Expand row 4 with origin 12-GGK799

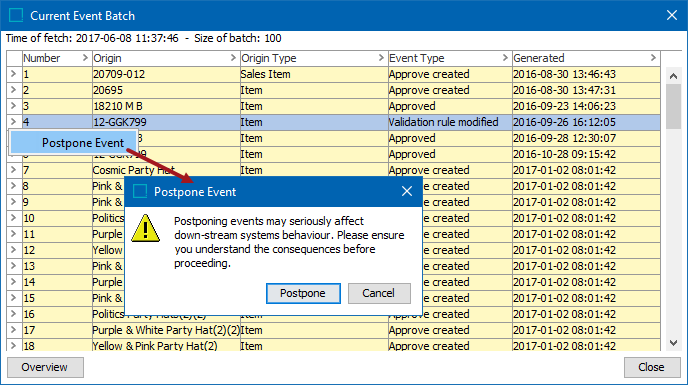tap(14, 122)
